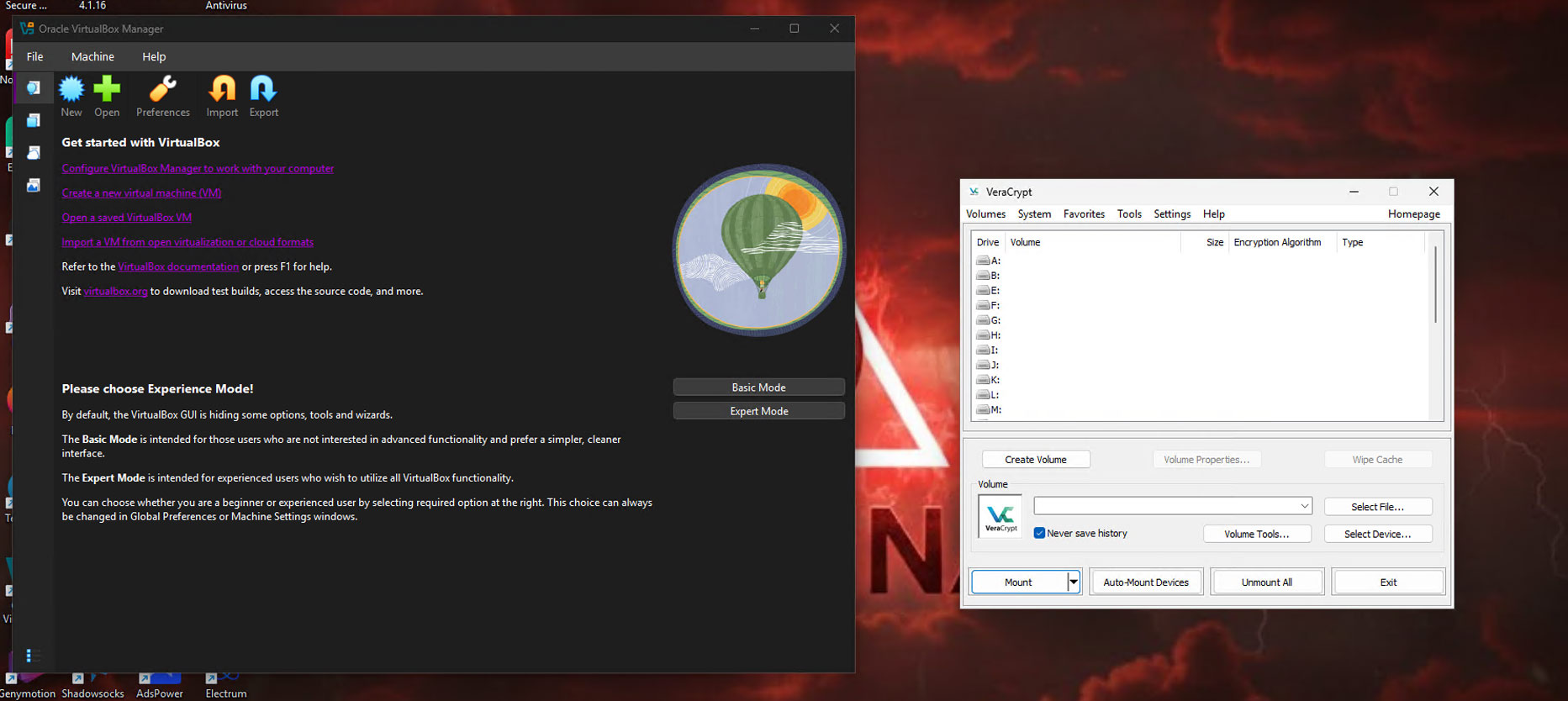Click the Create Volume button
Image resolution: width=1568 pixels, height=701 pixels.
tap(1036, 460)
